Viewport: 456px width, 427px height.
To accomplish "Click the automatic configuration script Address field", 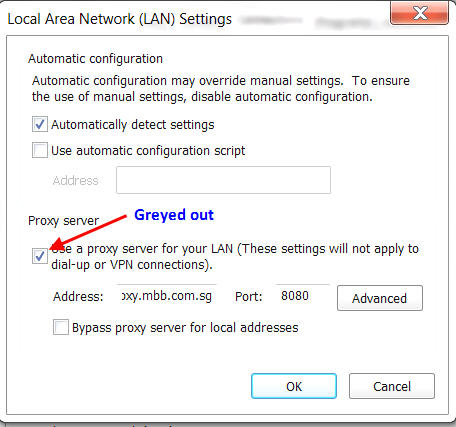I will click(223, 180).
